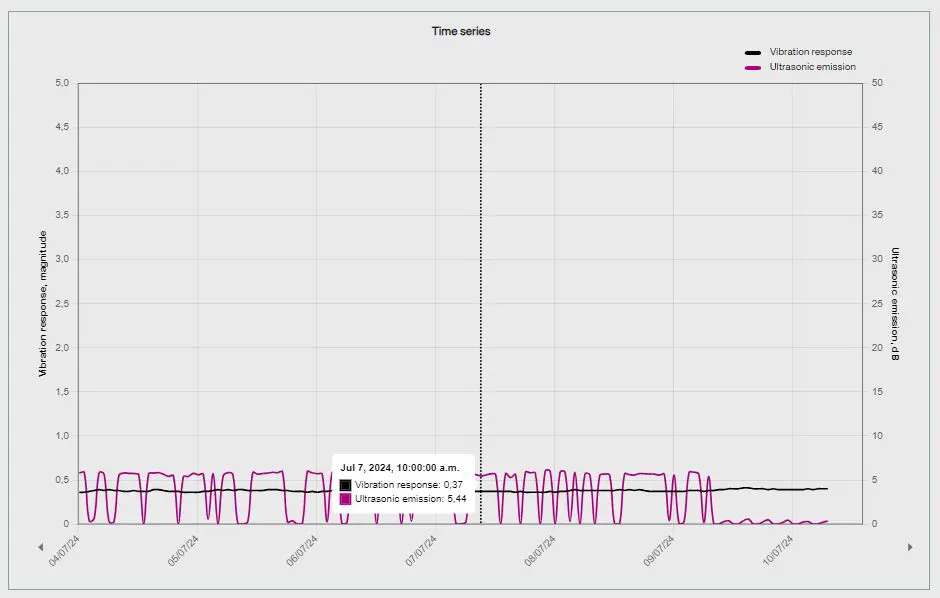Click the Vibration response, magnitude axis title
This screenshot has width=940, height=598.
(x=43, y=303)
